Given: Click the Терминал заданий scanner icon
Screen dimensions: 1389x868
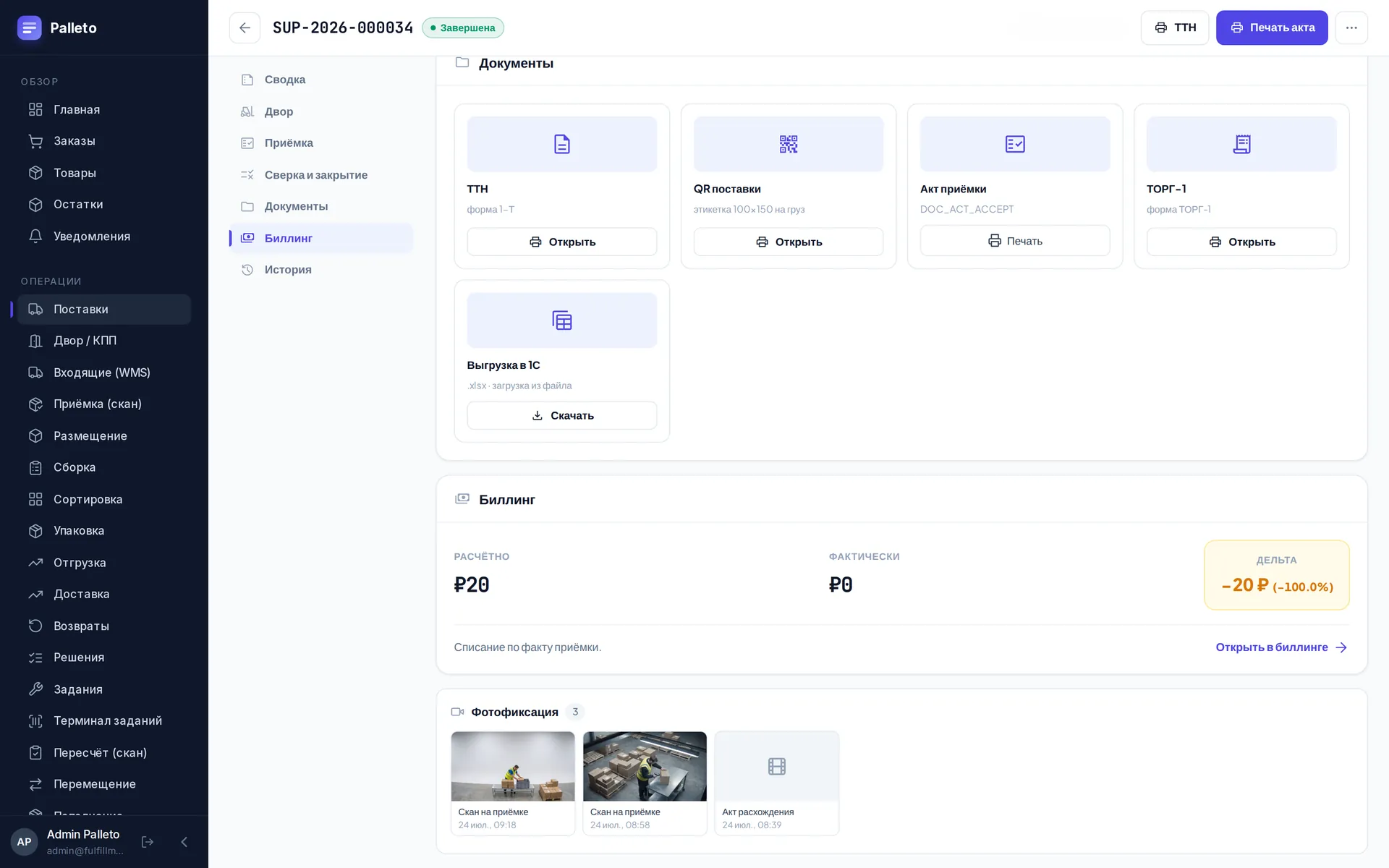Looking at the screenshot, I should coord(35,720).
